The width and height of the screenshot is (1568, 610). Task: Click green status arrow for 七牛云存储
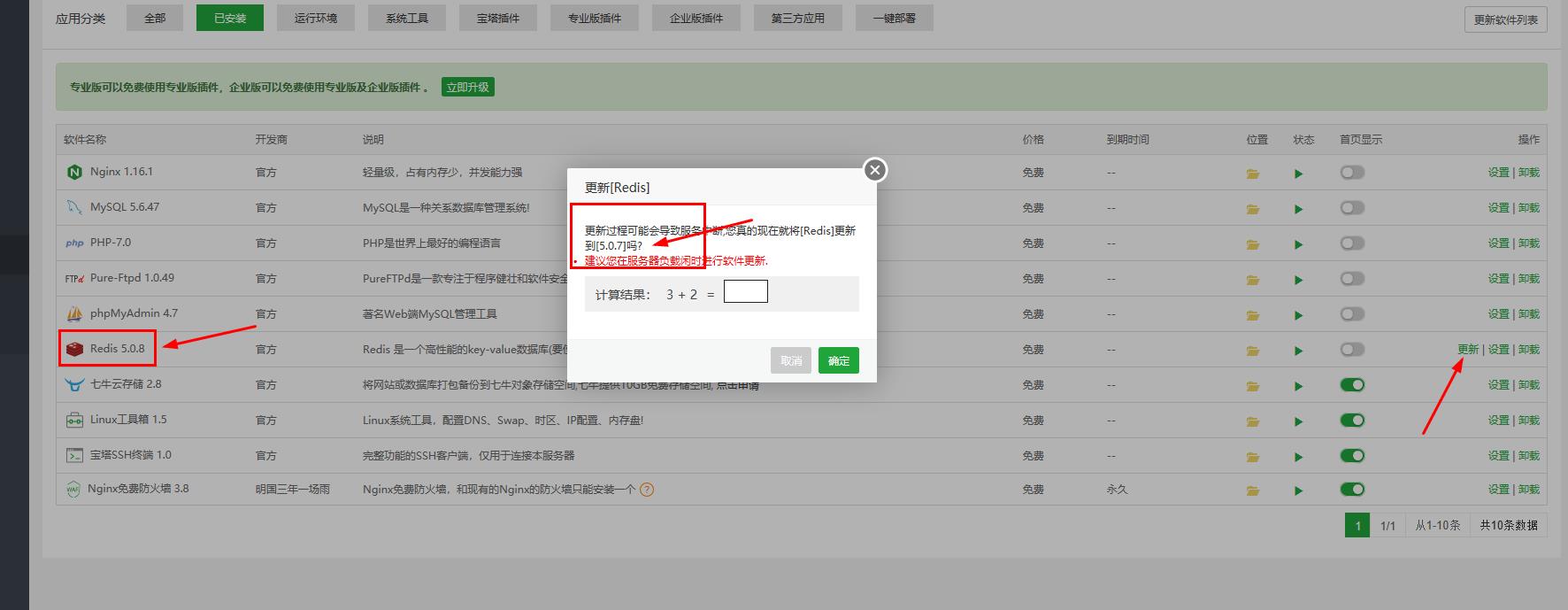(1298, 386)
